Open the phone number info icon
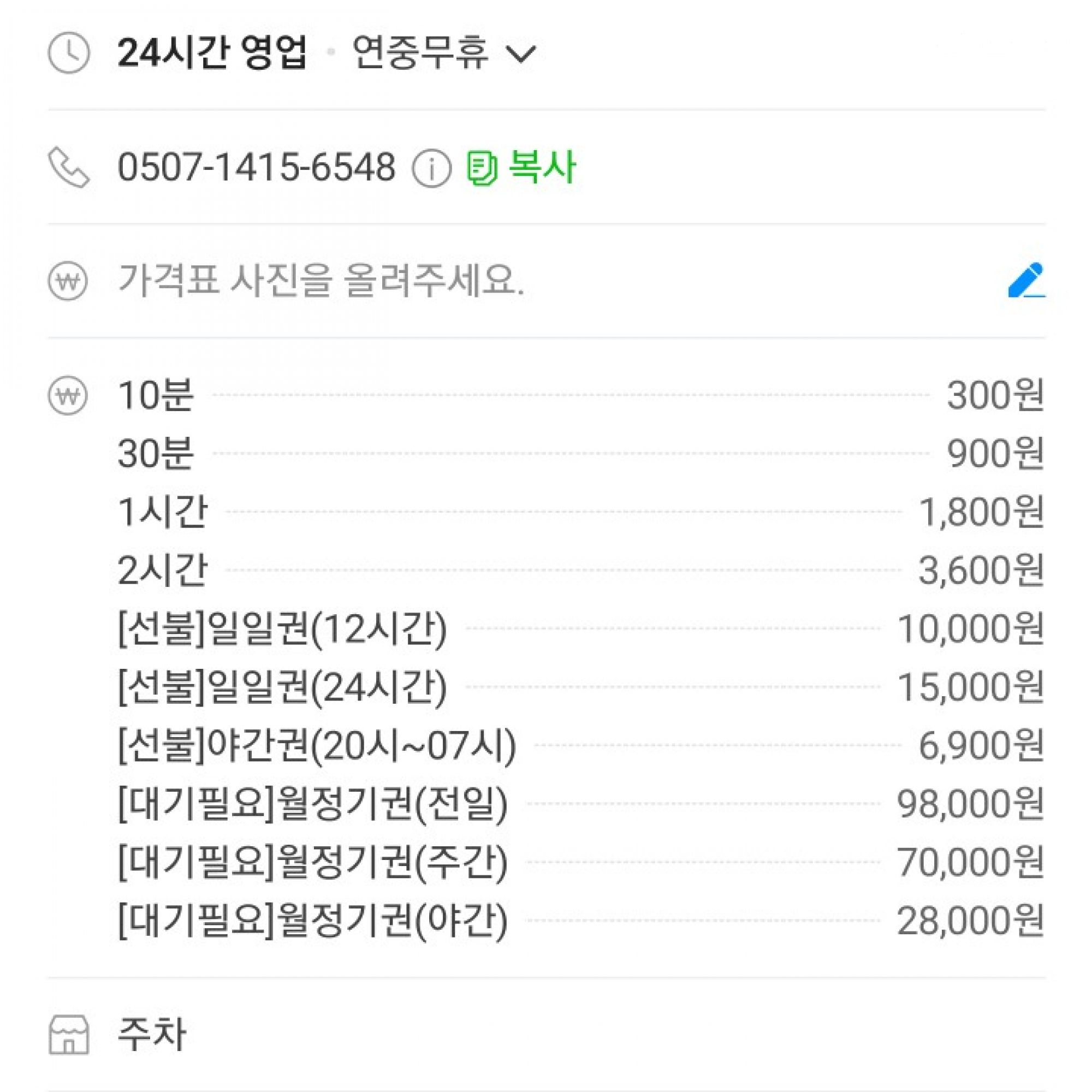 [x=432, y=168]
